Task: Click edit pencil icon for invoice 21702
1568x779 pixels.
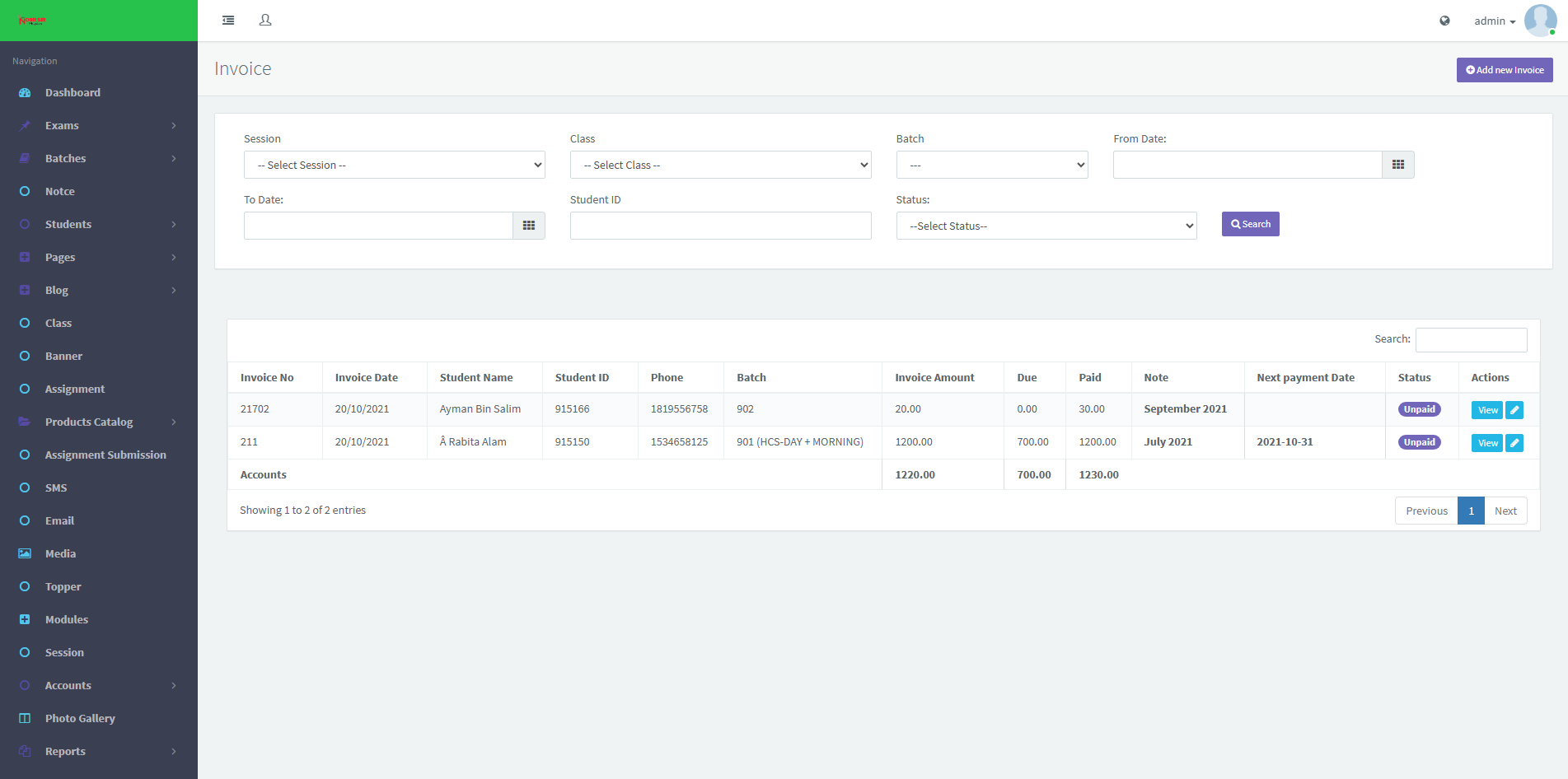Action: (x=1514, y=410)
